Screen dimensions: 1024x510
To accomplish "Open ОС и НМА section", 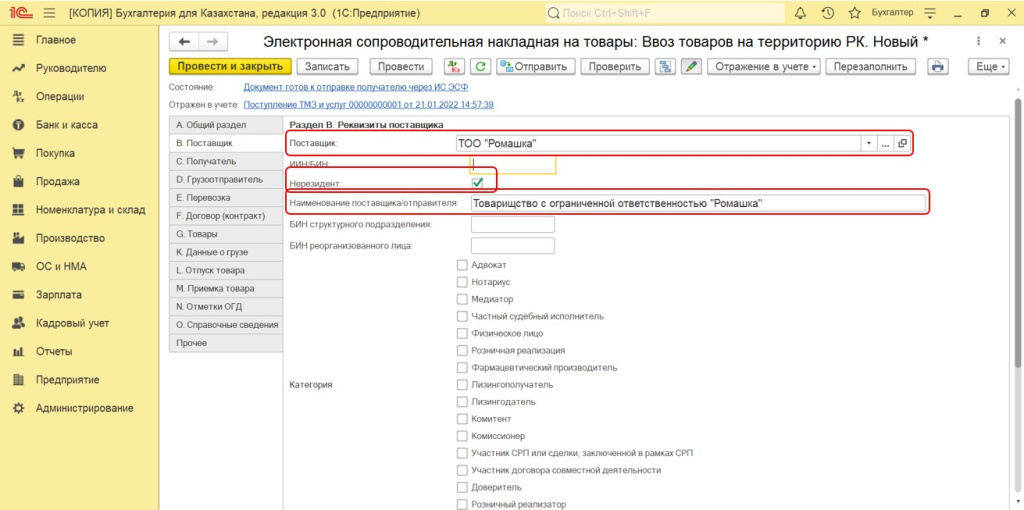I will pos(61,266).
